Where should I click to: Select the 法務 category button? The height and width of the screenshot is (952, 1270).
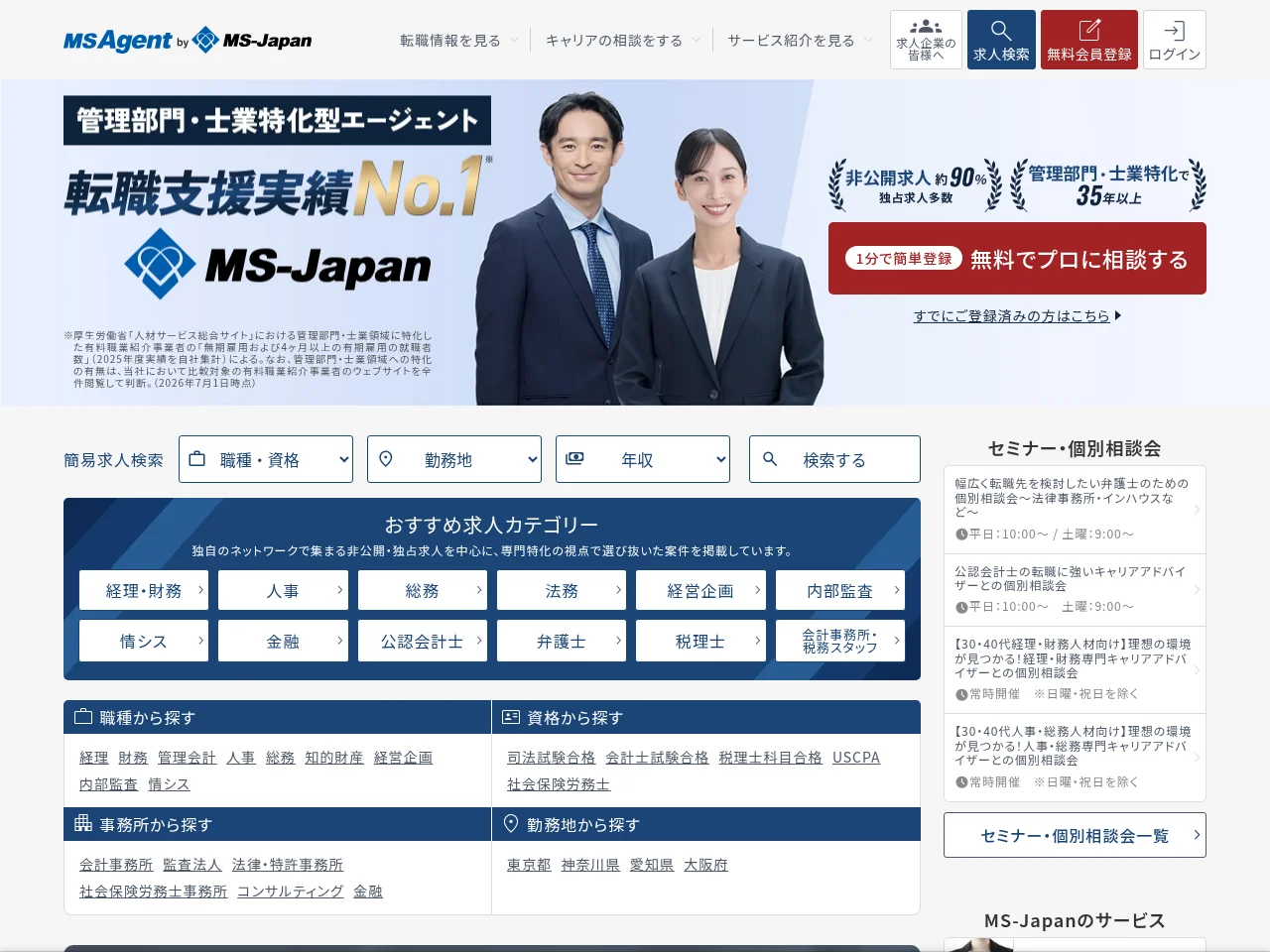562,590
